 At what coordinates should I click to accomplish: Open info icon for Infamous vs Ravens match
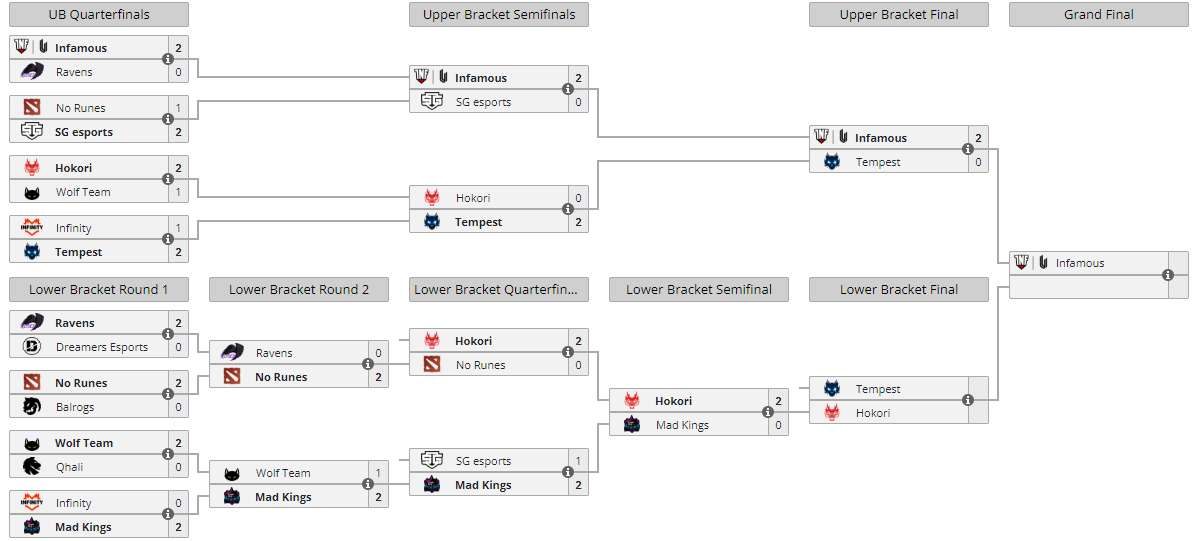168,59
